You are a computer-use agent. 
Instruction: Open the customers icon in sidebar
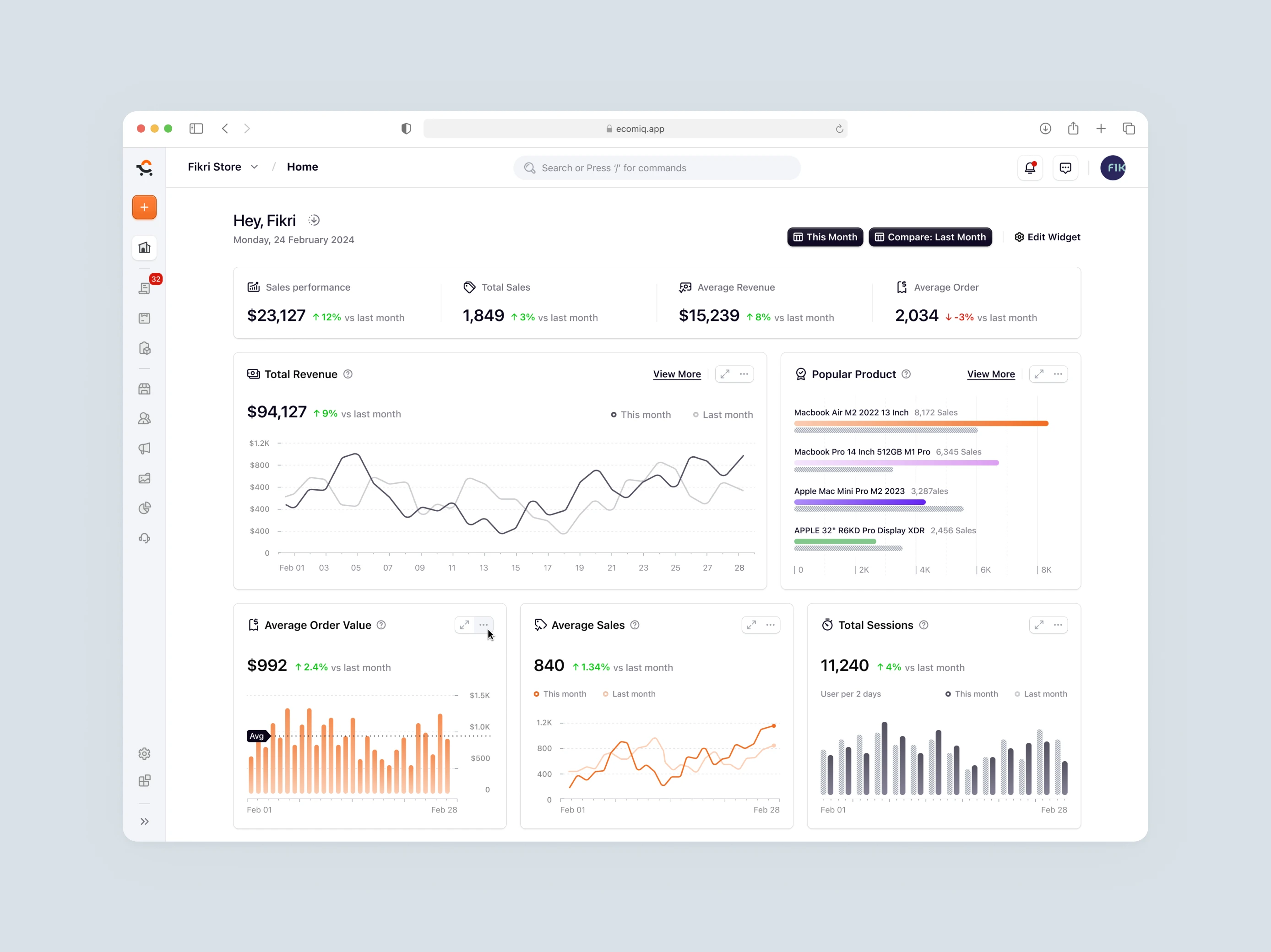(x=144, y=419)
